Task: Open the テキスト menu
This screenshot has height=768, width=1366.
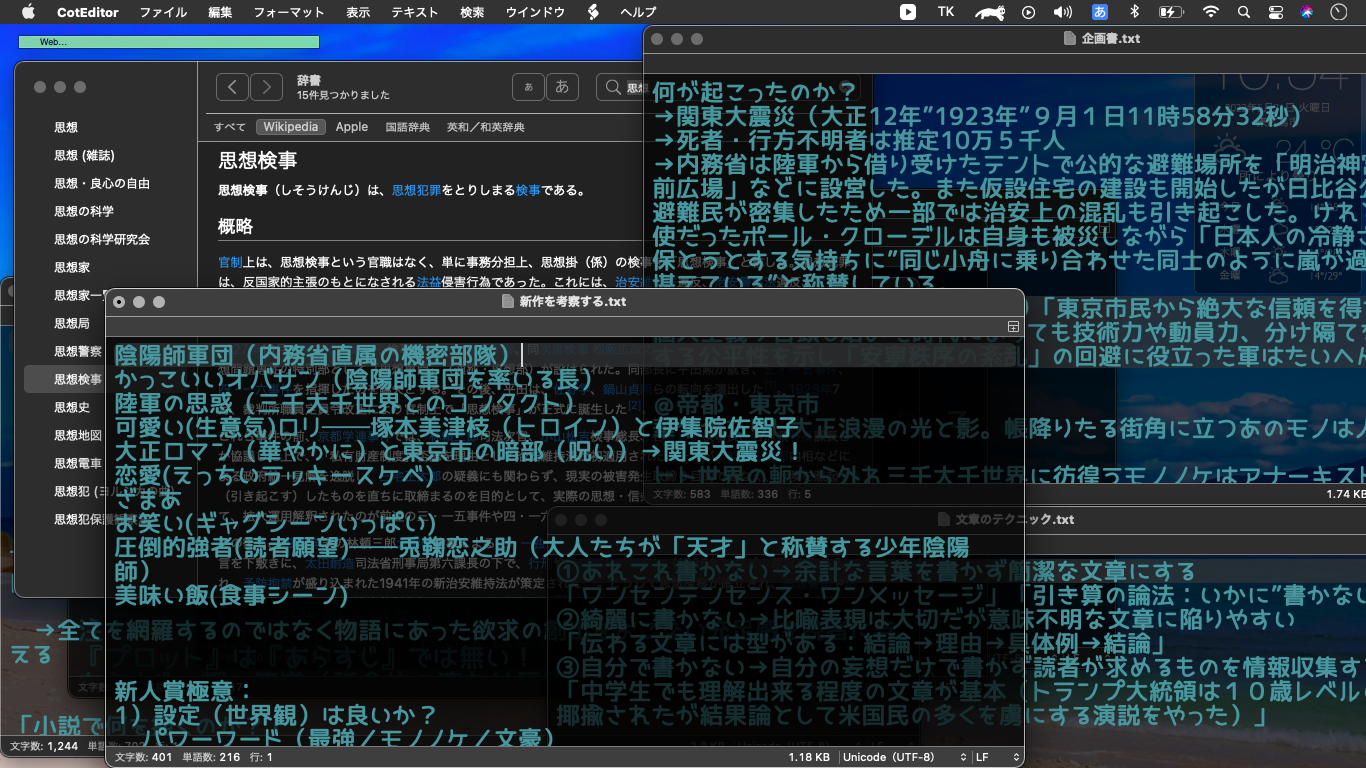Action: (415, 12)
